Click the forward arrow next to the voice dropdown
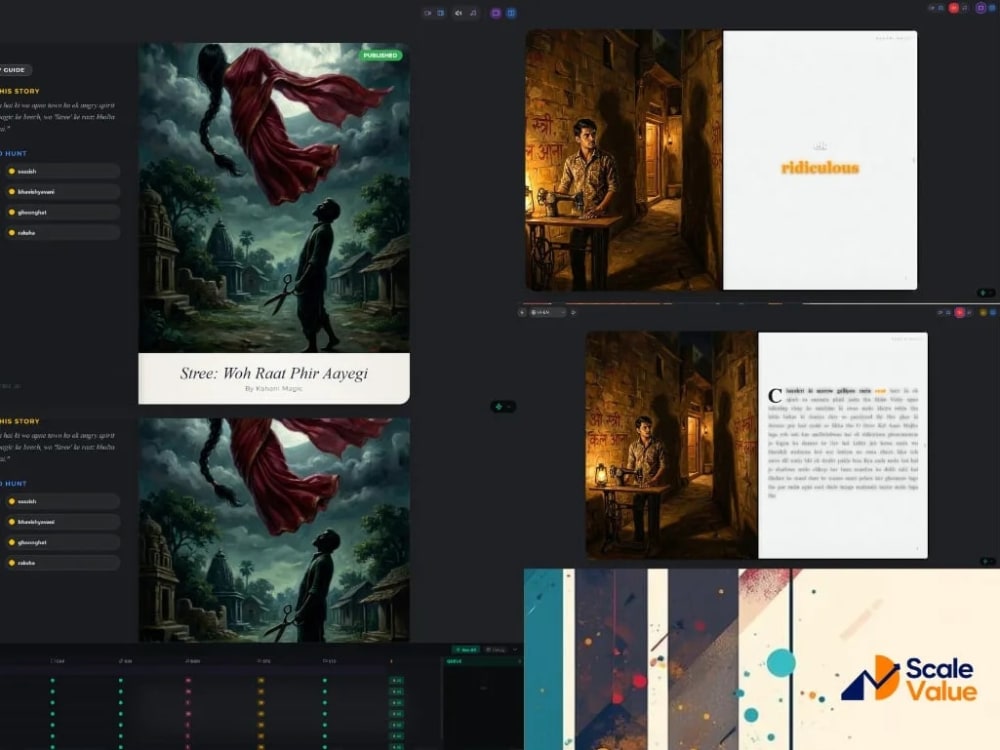This screenshot has height=750, width=1000. (x=573, y=312)
